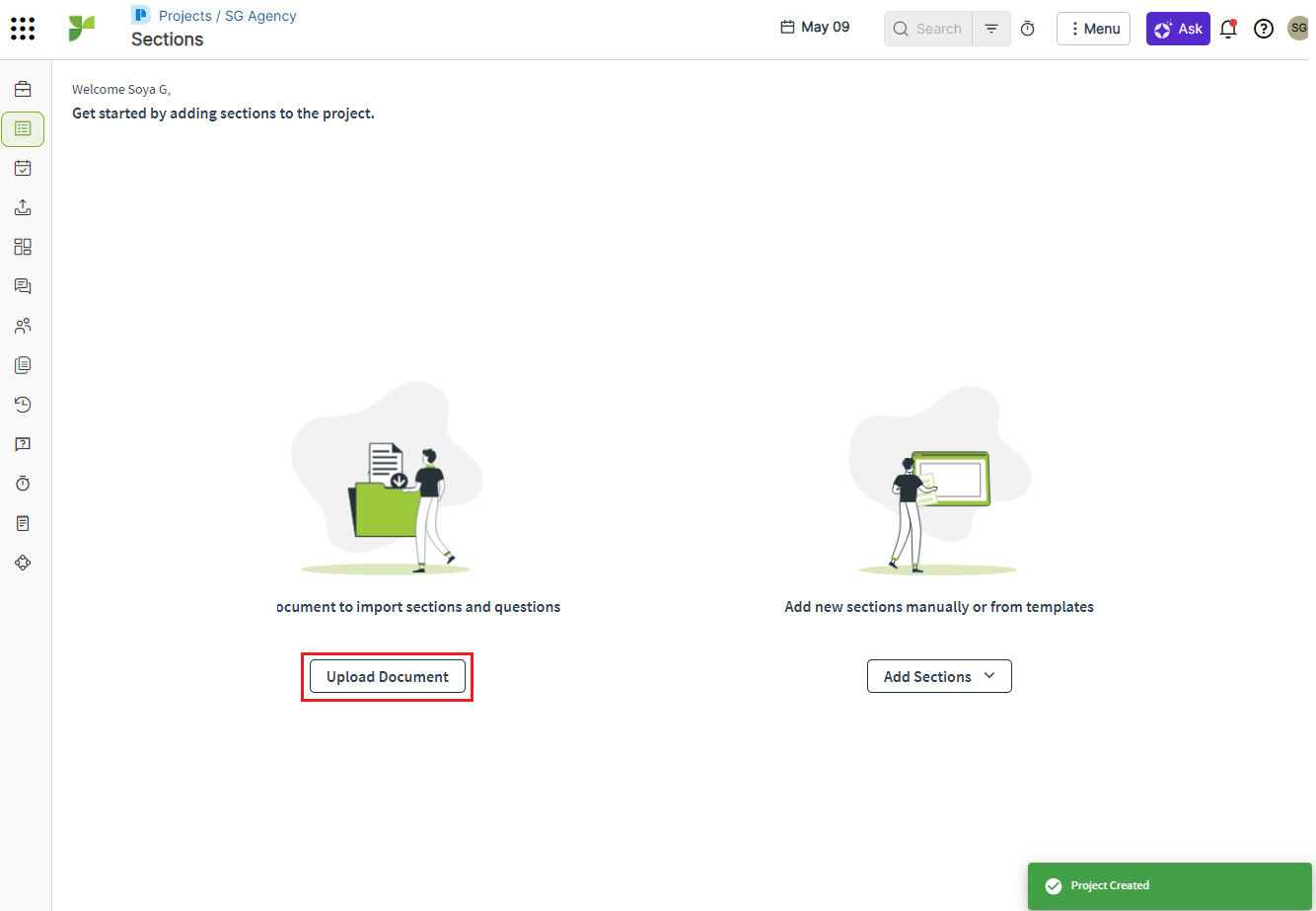Click the upload tray sidebar icon

pyautogui.click(x=23, y=207)
